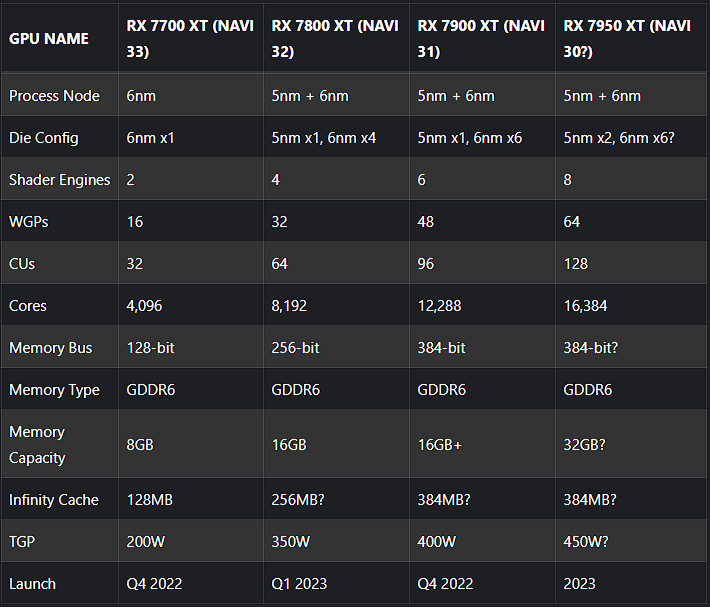Click the RX 7950 XT column header

pos(627,38)
